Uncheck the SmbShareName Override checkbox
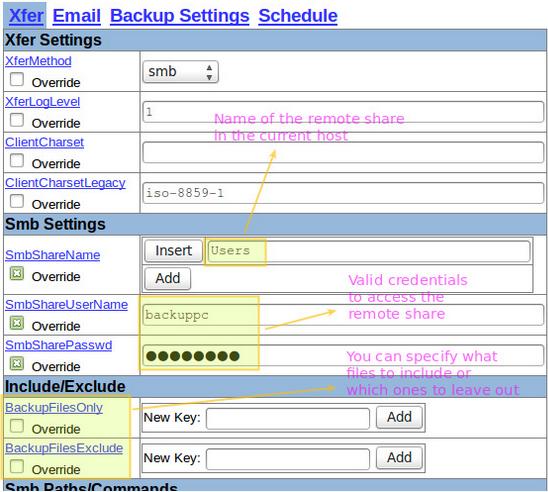 [x=17, y=273]
